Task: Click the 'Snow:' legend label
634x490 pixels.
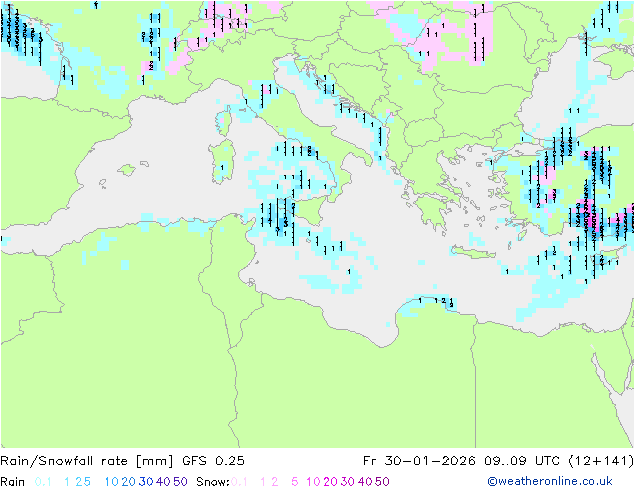Action: (x=213, y=482)
